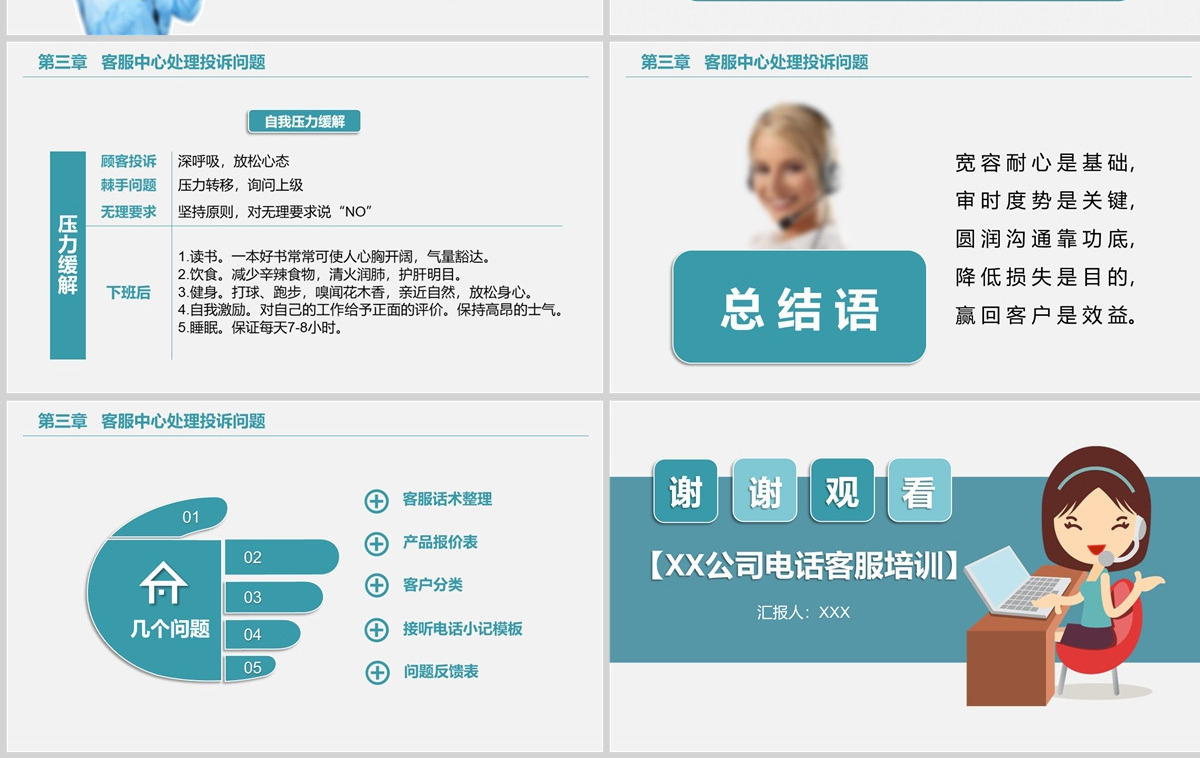The image size is (1200, 758).
Task: Click the plus icon beside 问题反馈表
Action: 376,672
